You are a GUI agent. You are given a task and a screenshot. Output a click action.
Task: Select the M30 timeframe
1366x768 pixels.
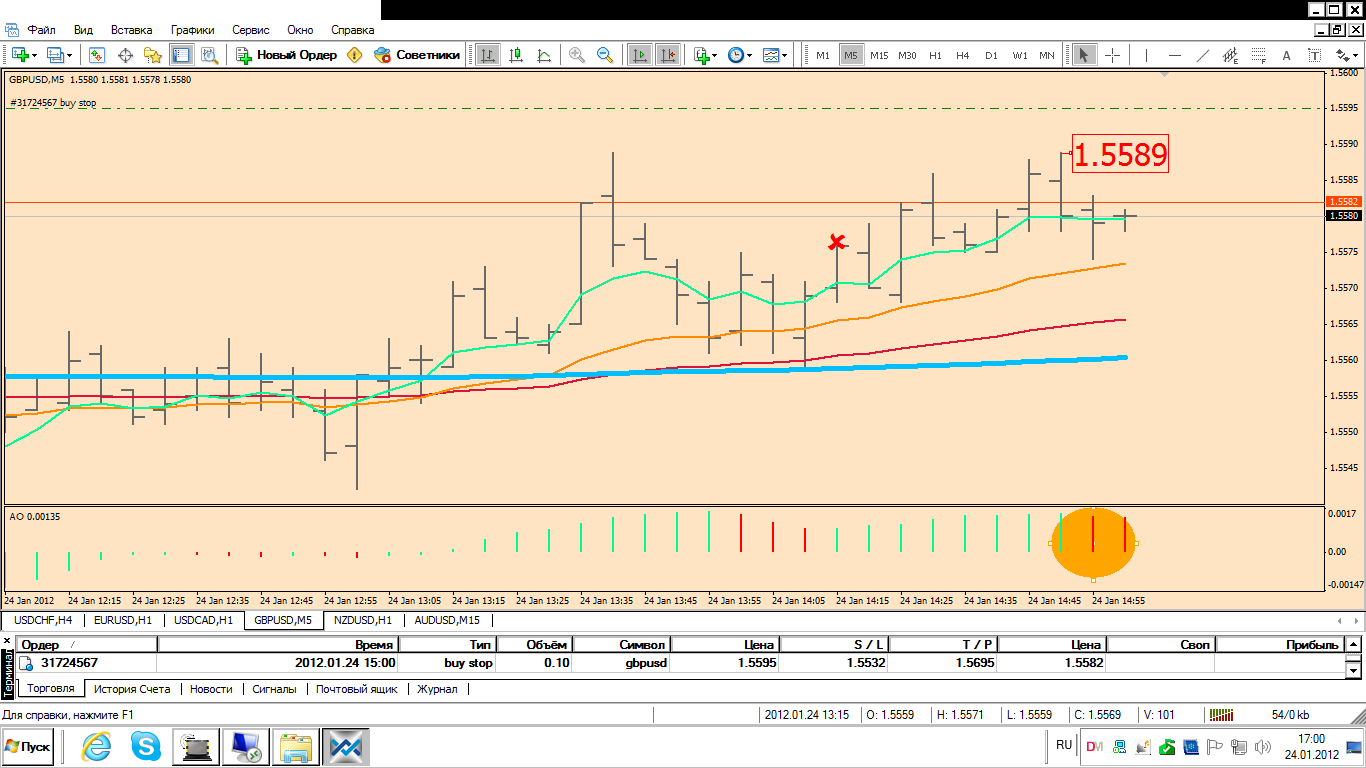(907, 55)
